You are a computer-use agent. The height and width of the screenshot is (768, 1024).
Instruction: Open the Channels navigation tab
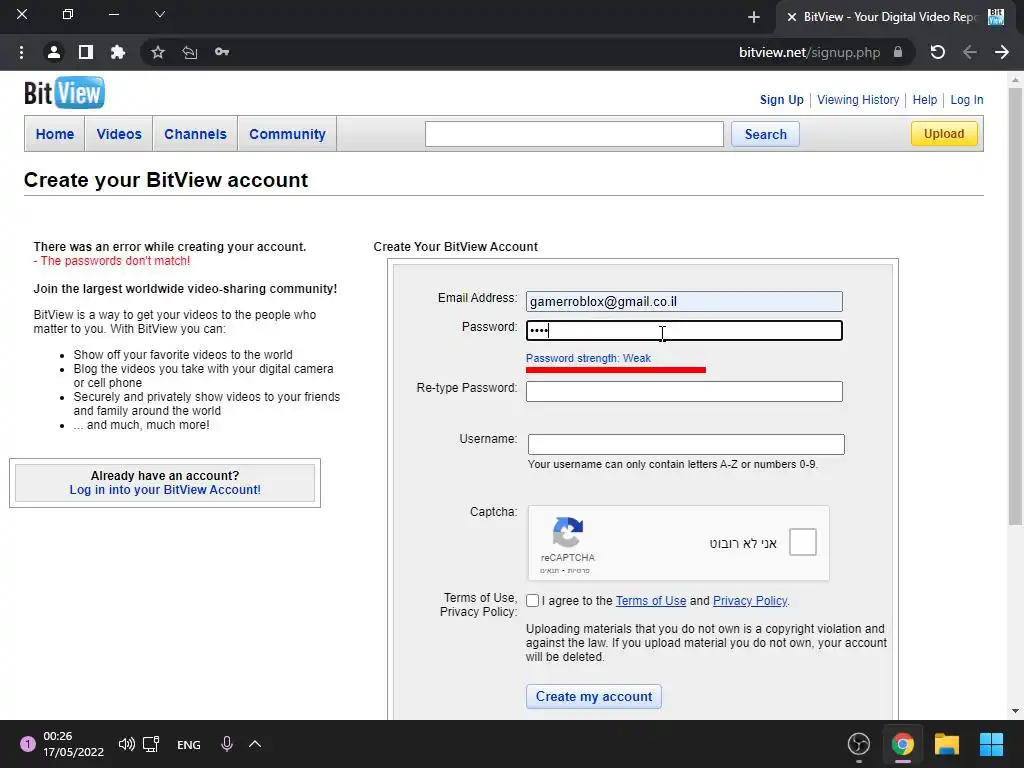tap(195, 134)
